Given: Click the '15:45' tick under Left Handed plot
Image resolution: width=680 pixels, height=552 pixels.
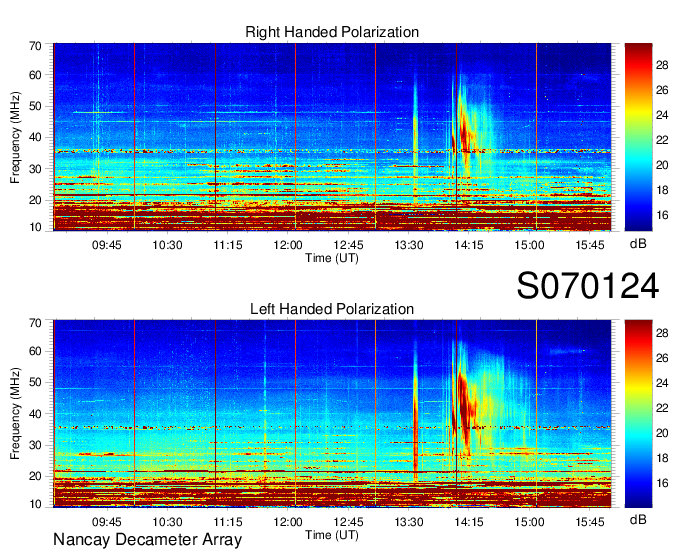Looking at the screenshot, I should (590, 522).
